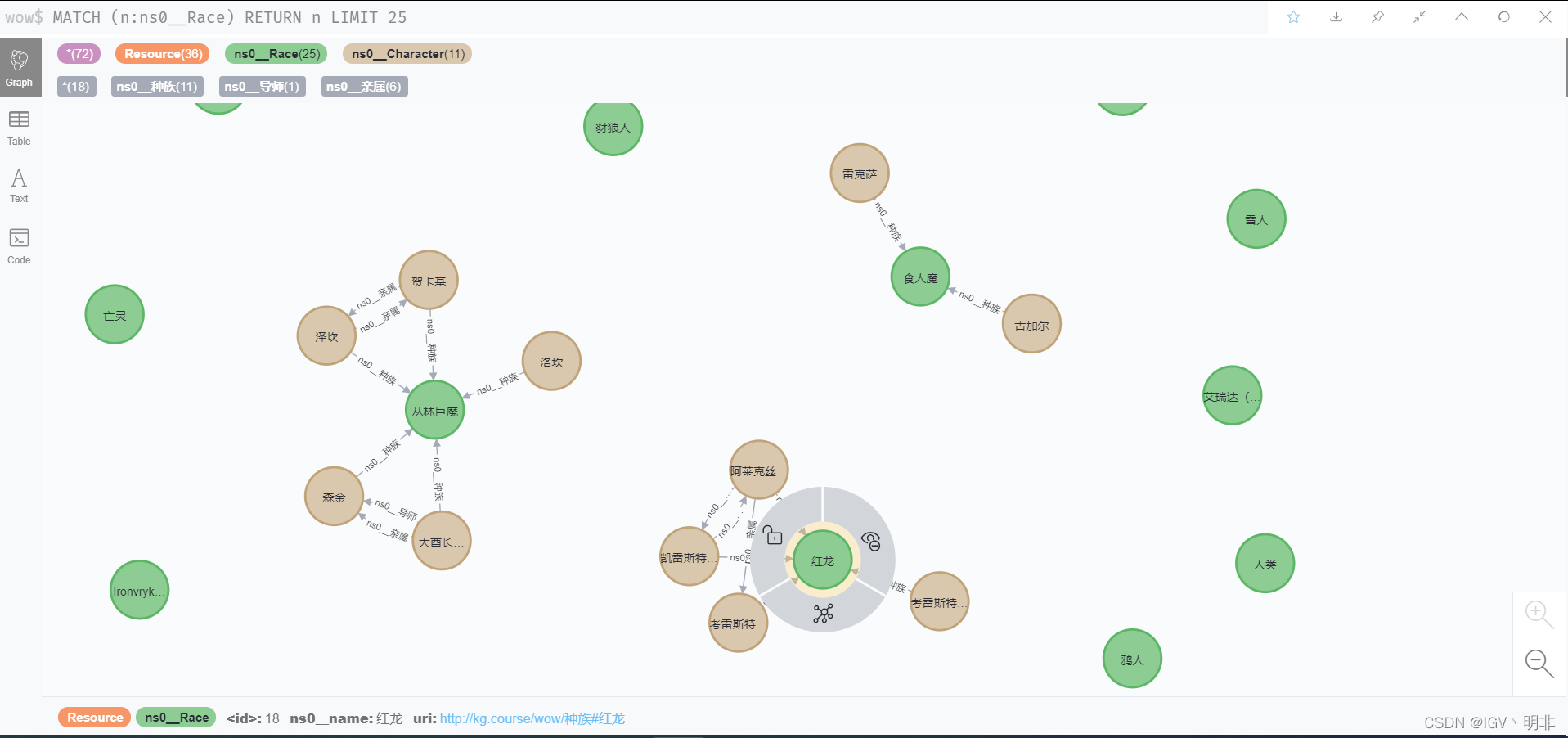
Task: Select the ns0__种族(11) relationship chip
Action: tap(157, 87)
